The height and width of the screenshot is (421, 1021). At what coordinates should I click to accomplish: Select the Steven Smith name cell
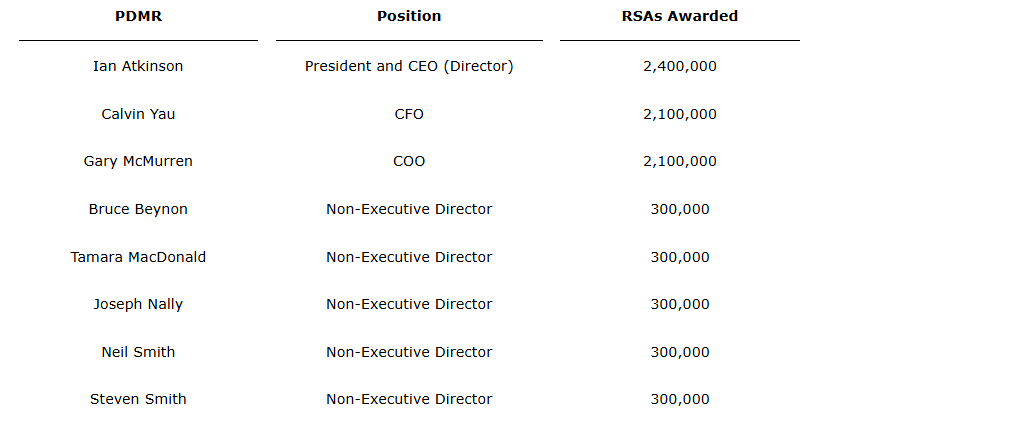(138, 399)
